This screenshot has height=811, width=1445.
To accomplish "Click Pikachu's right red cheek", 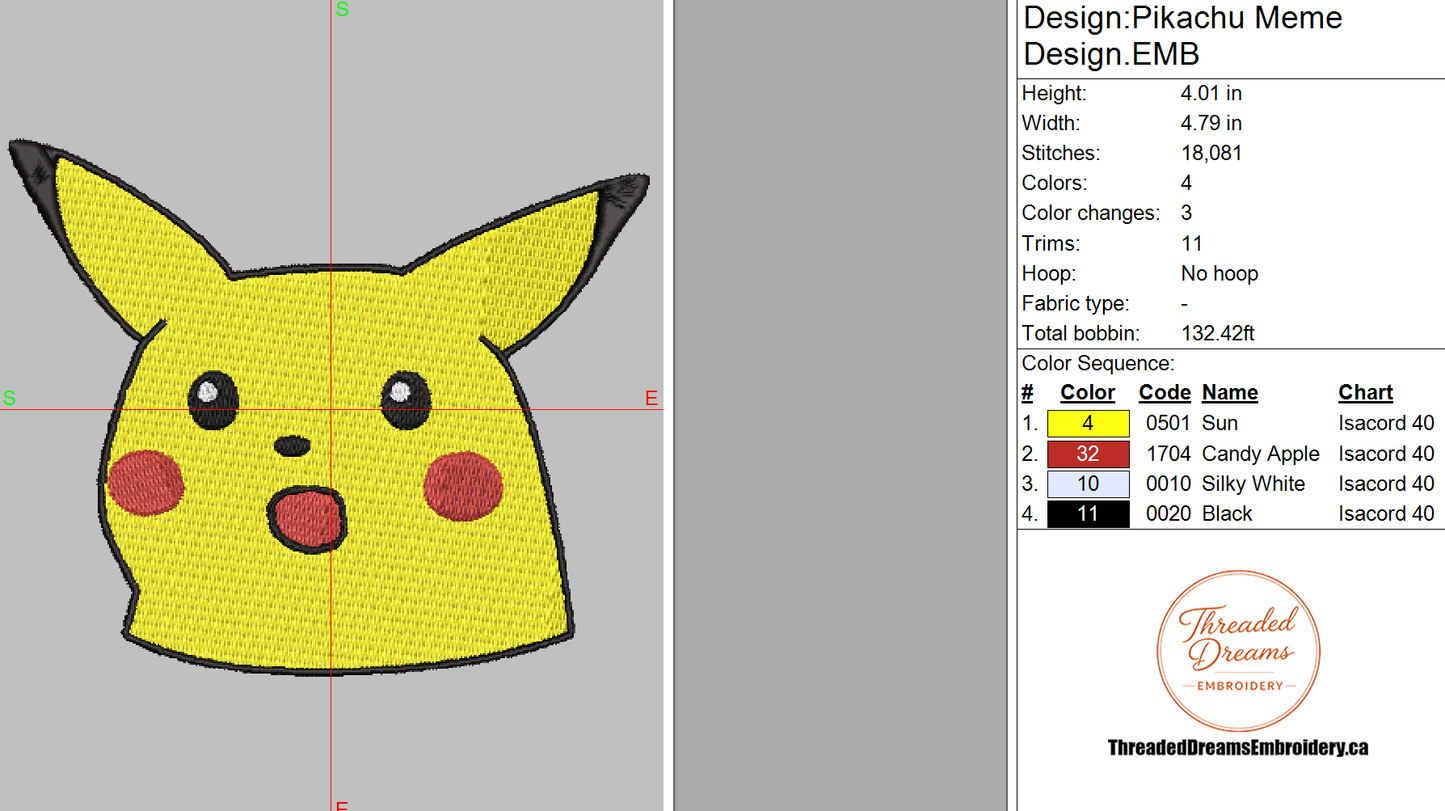I will click(463, 485).
